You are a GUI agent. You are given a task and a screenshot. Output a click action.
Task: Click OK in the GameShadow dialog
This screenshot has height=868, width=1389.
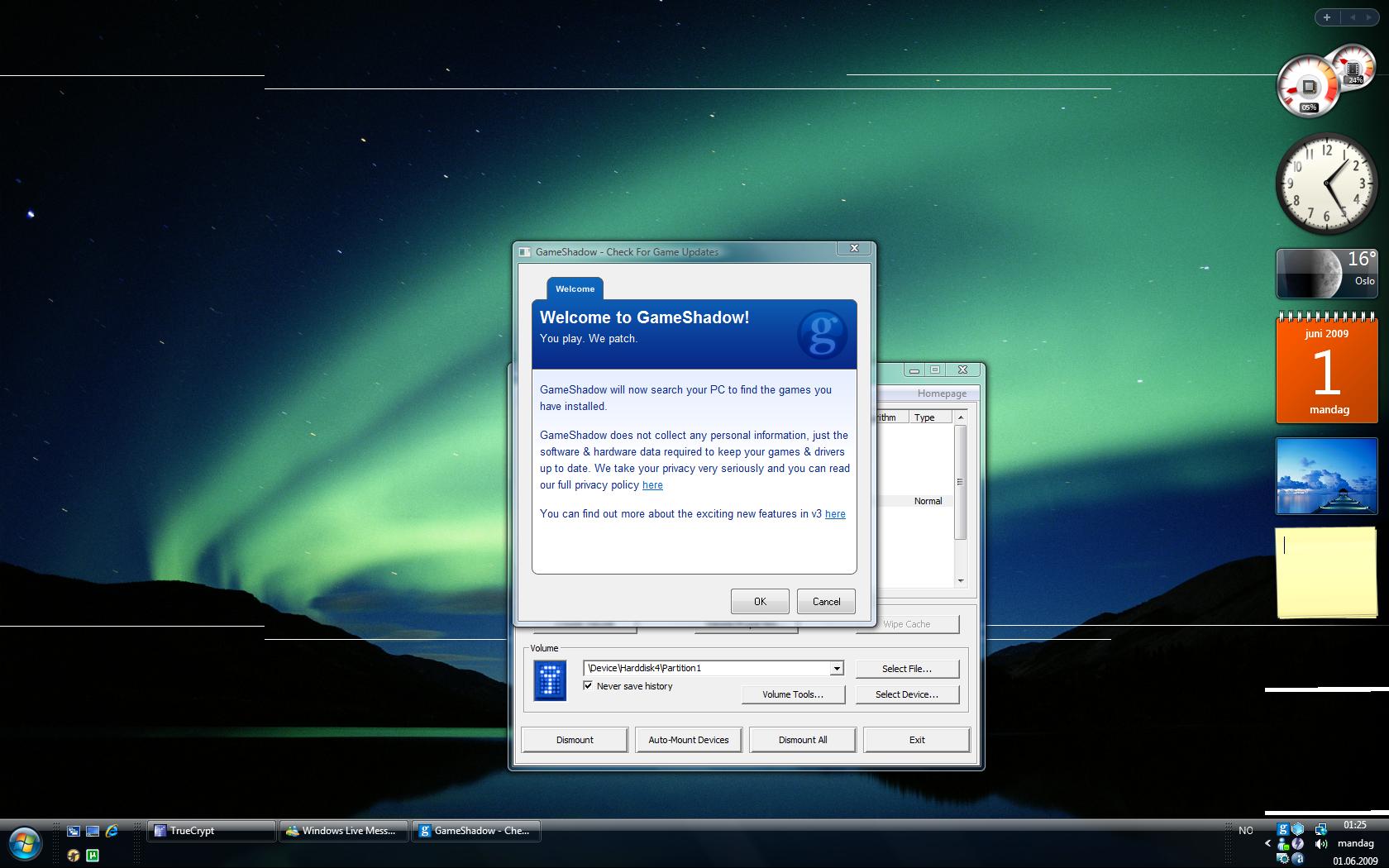760,601
